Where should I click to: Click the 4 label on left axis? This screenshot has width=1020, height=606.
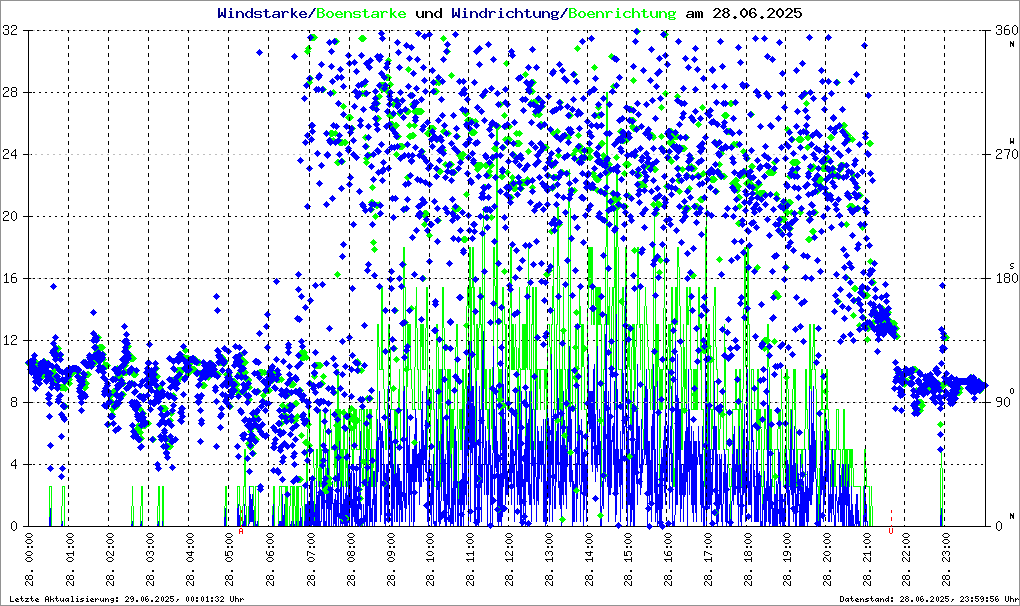click(15, 465)
